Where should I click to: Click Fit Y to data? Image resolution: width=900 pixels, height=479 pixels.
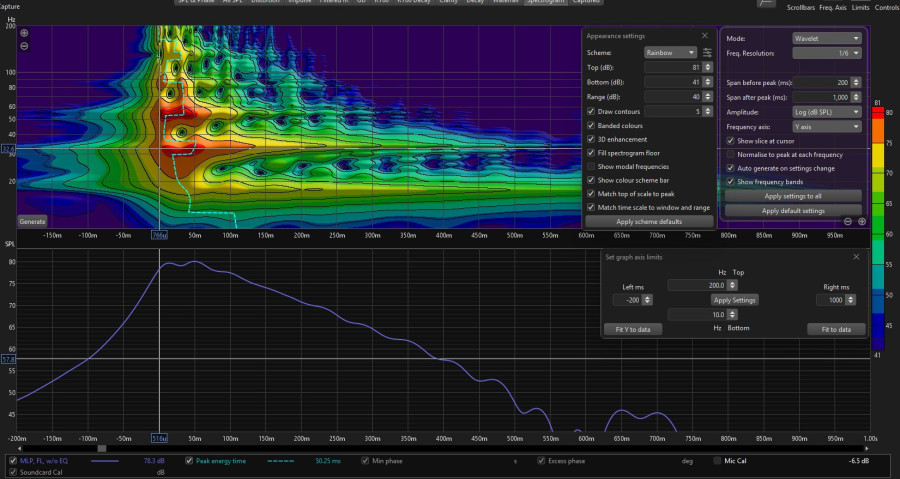click(633, 329)
